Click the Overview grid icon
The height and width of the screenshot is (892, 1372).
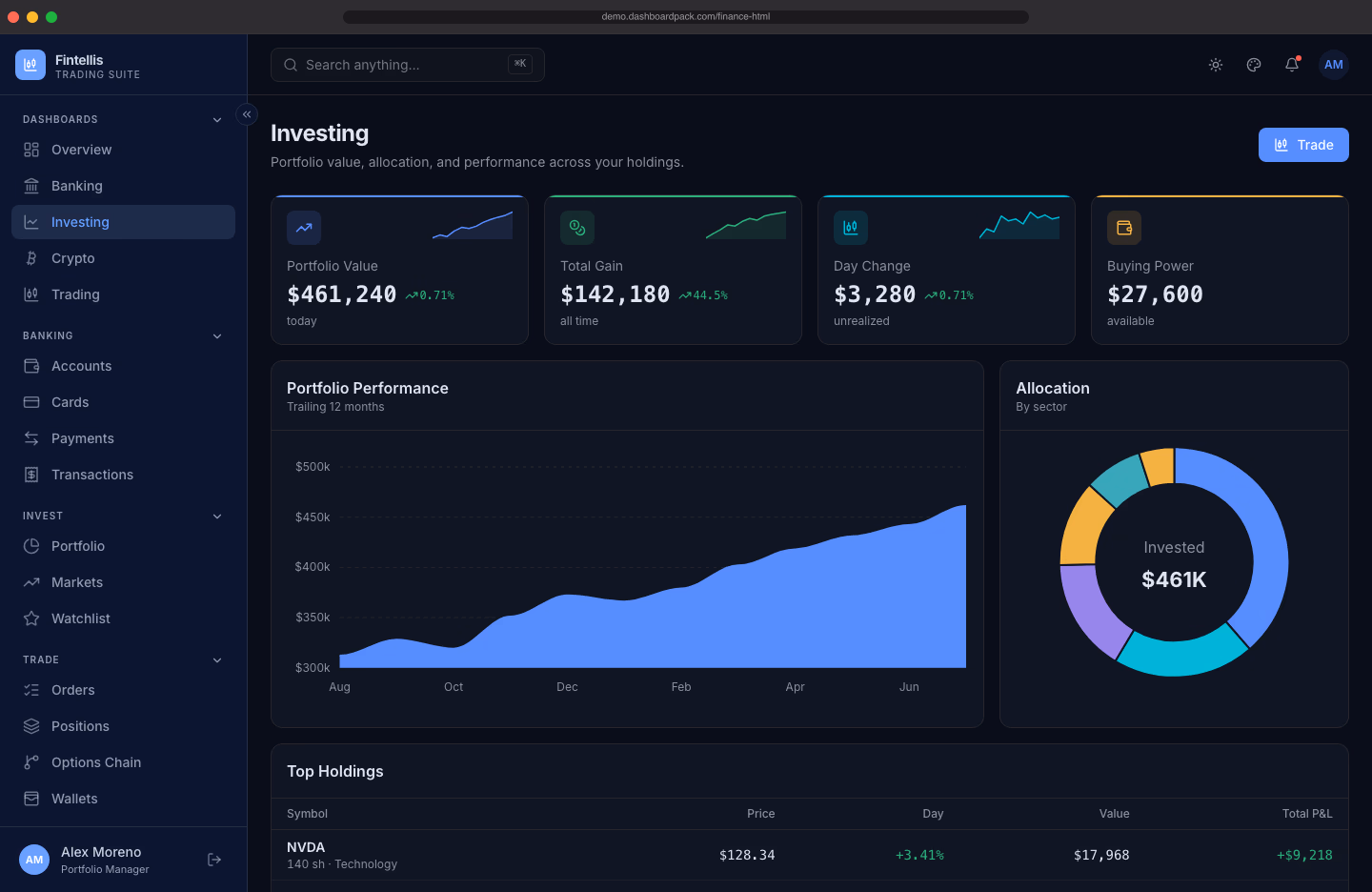tap(31, 150)
